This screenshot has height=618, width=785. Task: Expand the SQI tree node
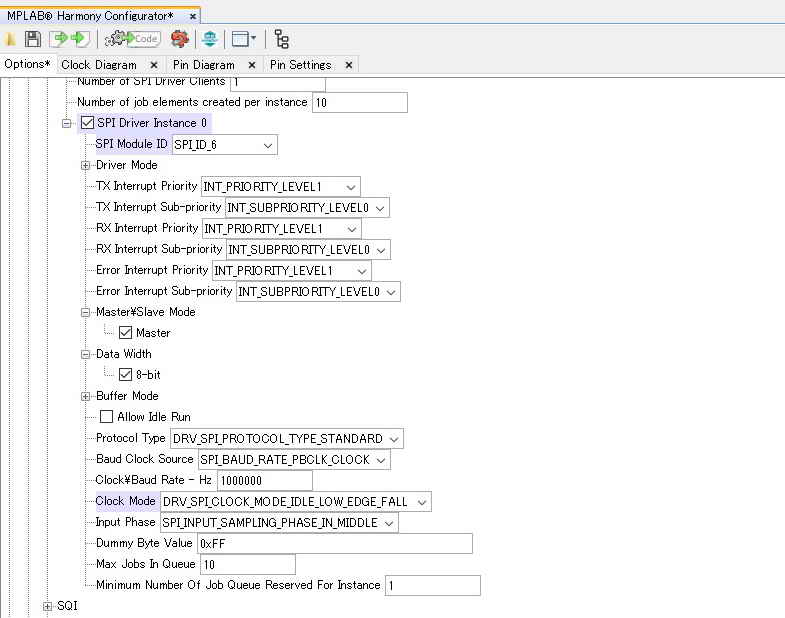pyautogui.click(x=48, y=606)
